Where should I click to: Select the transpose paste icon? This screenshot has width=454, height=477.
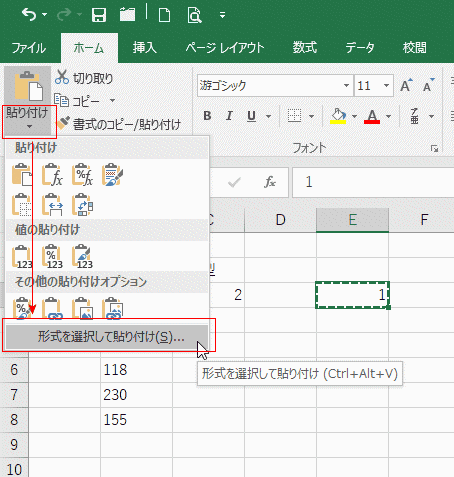82,204
